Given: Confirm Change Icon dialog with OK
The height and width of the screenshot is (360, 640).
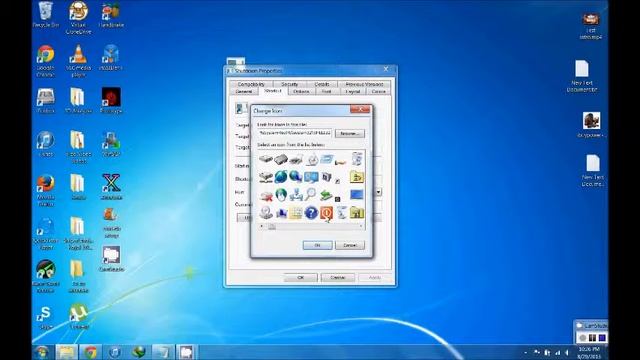Looking at the screenshot, I should tap(318, 245).
